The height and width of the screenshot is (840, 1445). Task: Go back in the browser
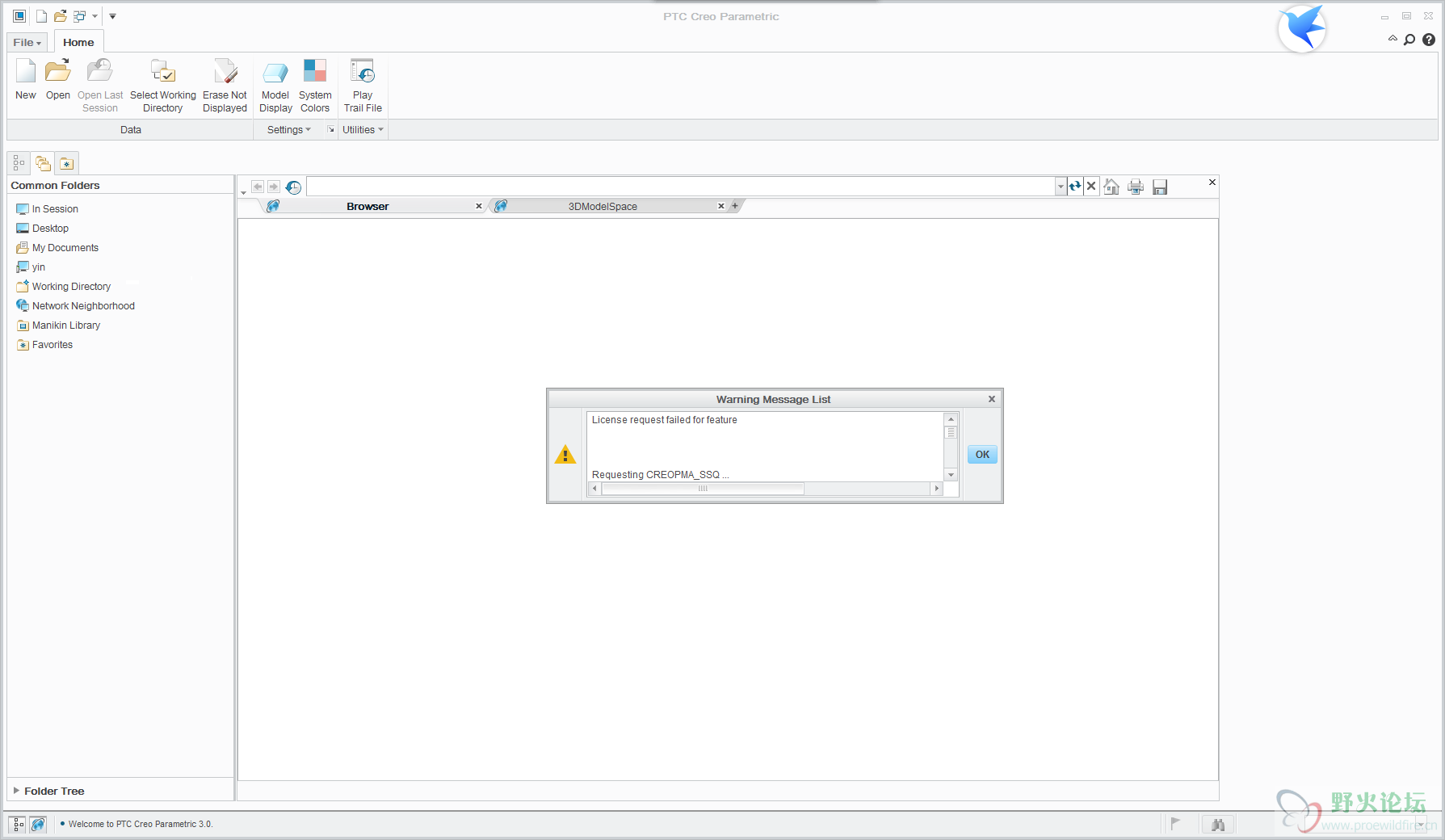pyautogui.click(x=258, y=187)
